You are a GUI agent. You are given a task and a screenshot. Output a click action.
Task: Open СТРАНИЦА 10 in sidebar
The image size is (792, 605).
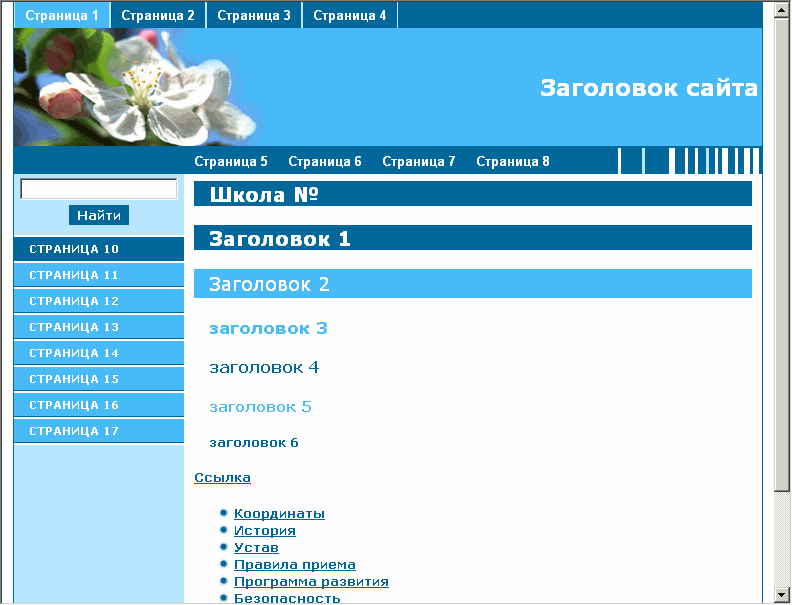pyautogui.click(x=99, y=249)
